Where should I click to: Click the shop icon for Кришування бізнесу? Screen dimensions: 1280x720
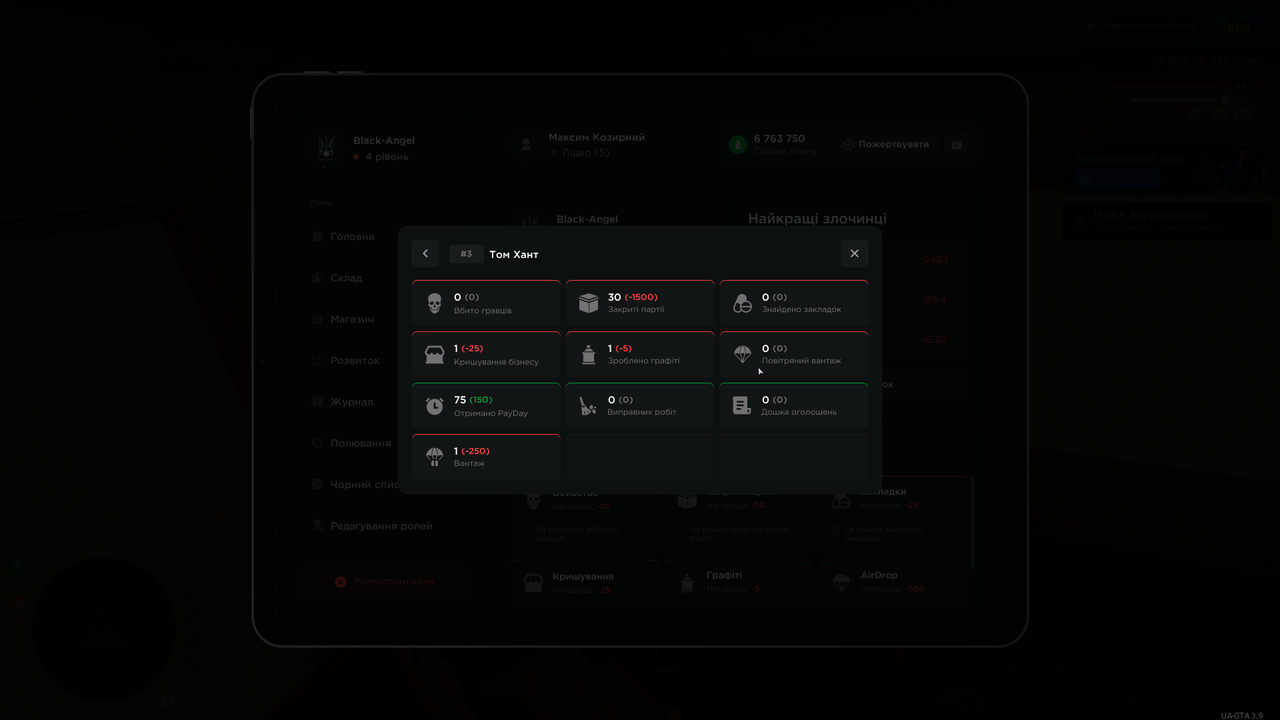434,355
